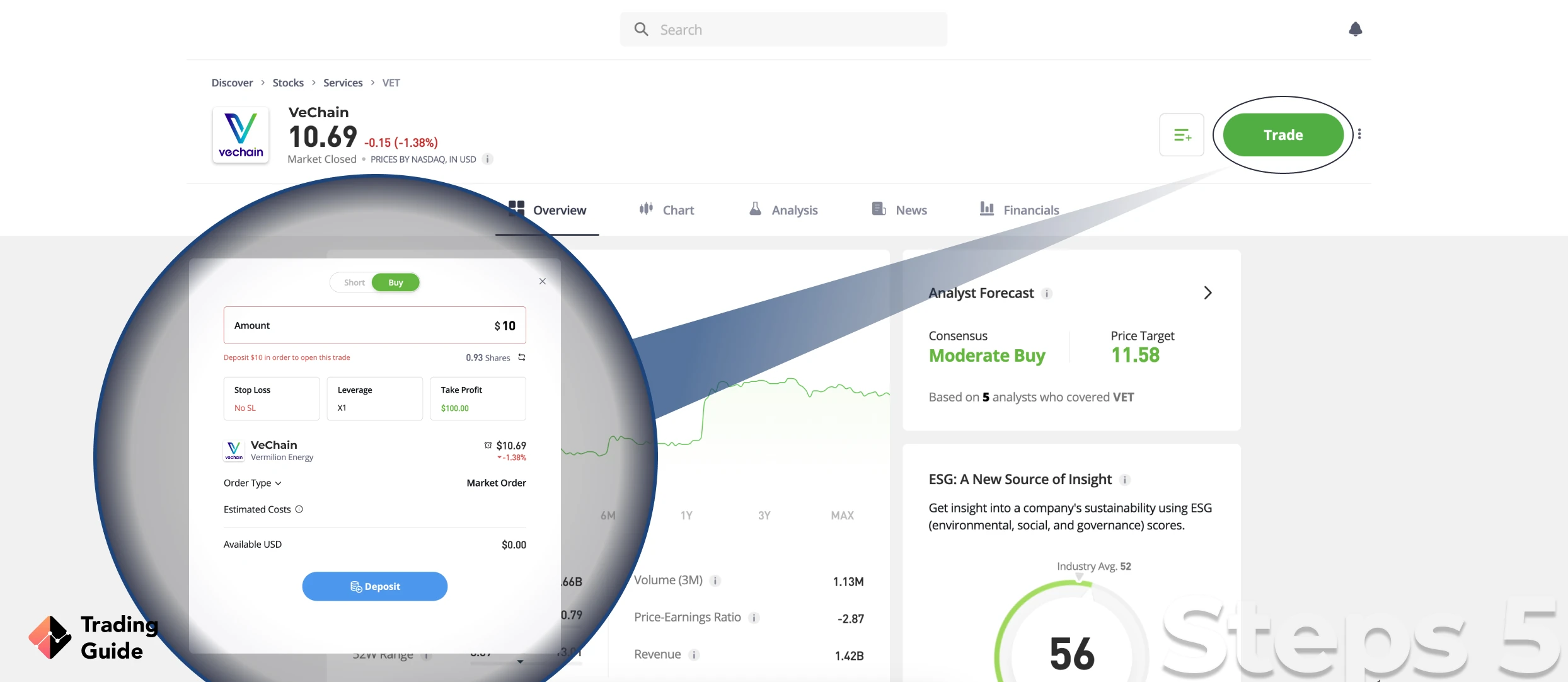Select Buy in trade toggle
Image resolution: width=1568 pixels, height=682 pixels.
pyautogui.click(x=396, y=282)
